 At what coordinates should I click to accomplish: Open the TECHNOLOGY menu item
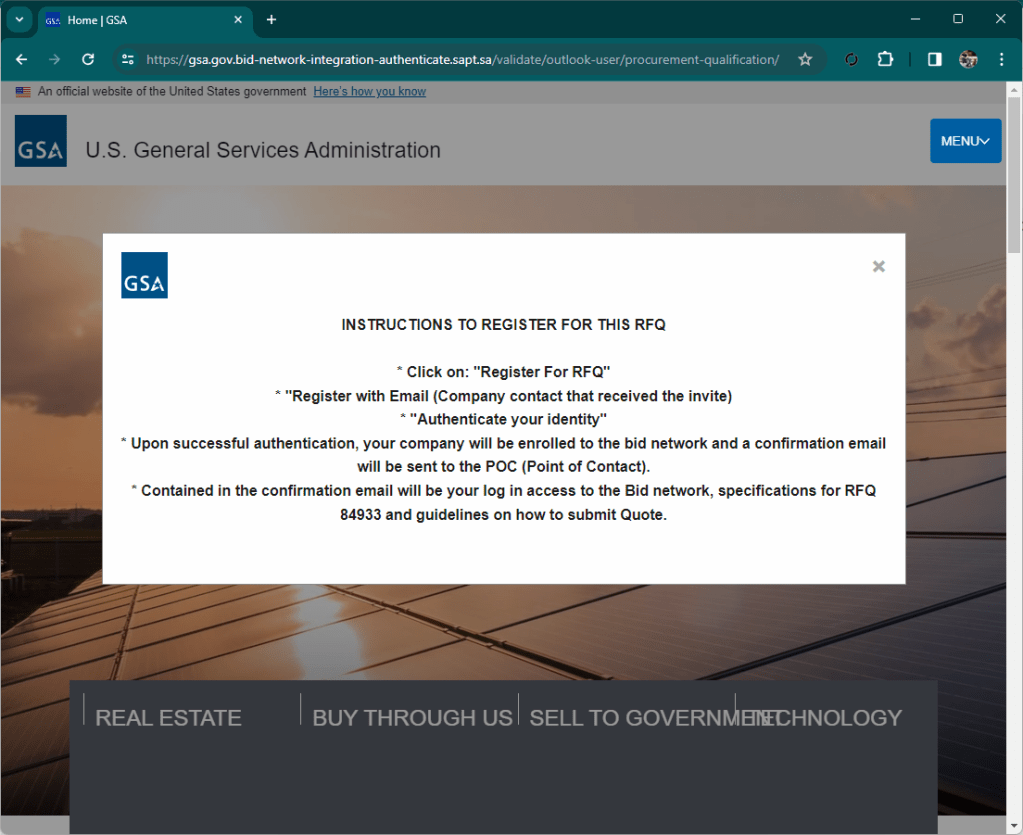click(x=830, y=718)
